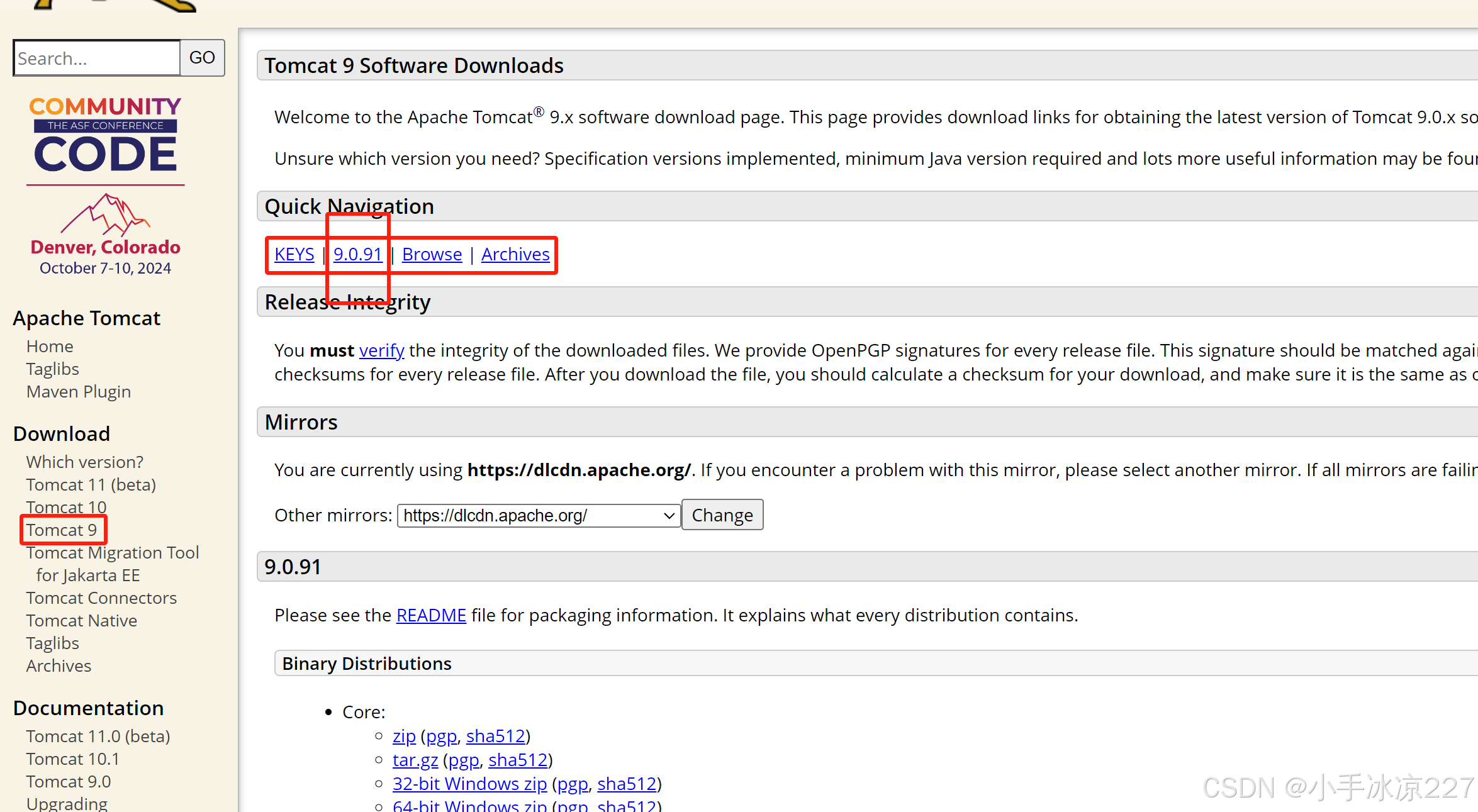
Task: Download the 32-bit Windows zip
Action: pyautogui.click(x=469, y=784)
